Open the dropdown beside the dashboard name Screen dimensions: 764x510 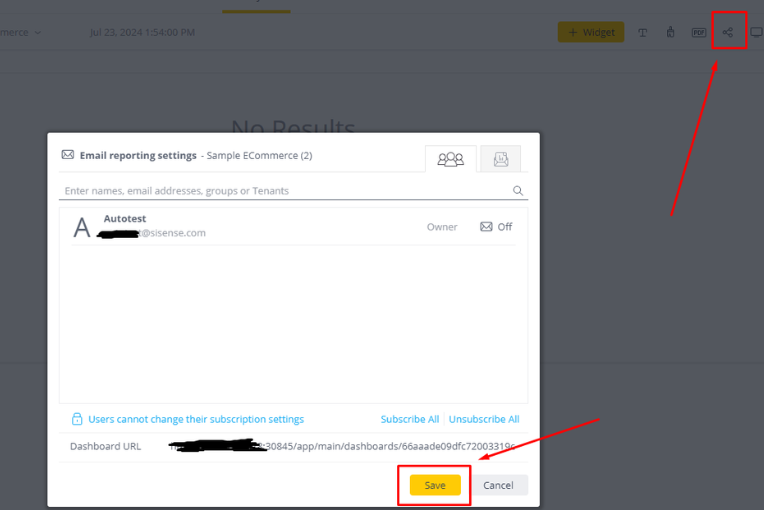38,32
